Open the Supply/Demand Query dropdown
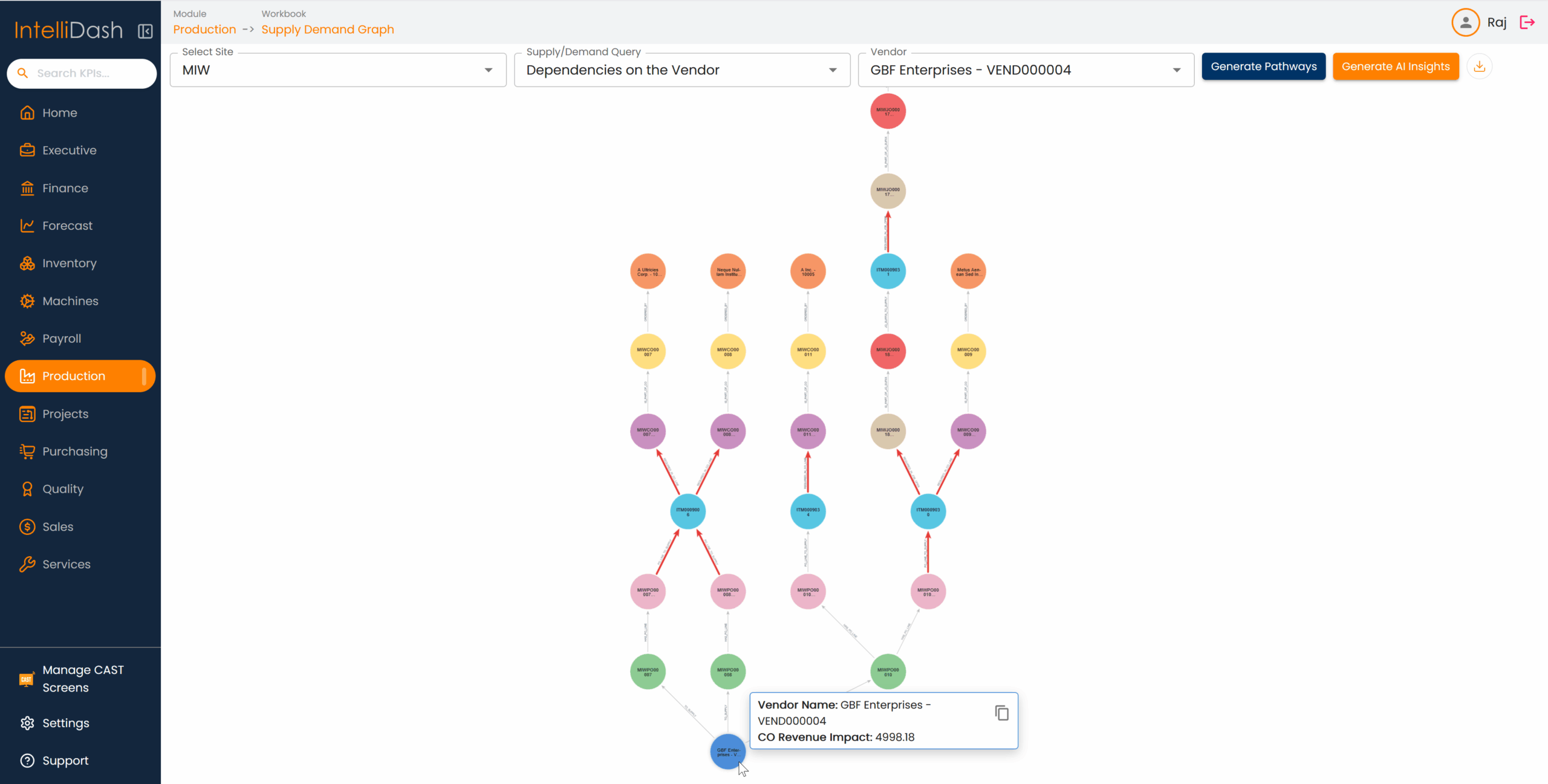 681,70
